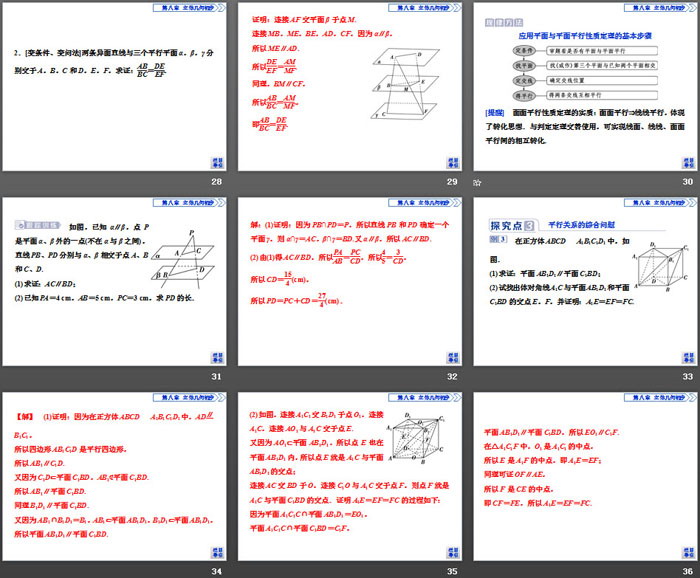The width and height of the screenshot is (700, 578).
Task: Click the blue corner icon on slide 29
Action: pos(453,163)
